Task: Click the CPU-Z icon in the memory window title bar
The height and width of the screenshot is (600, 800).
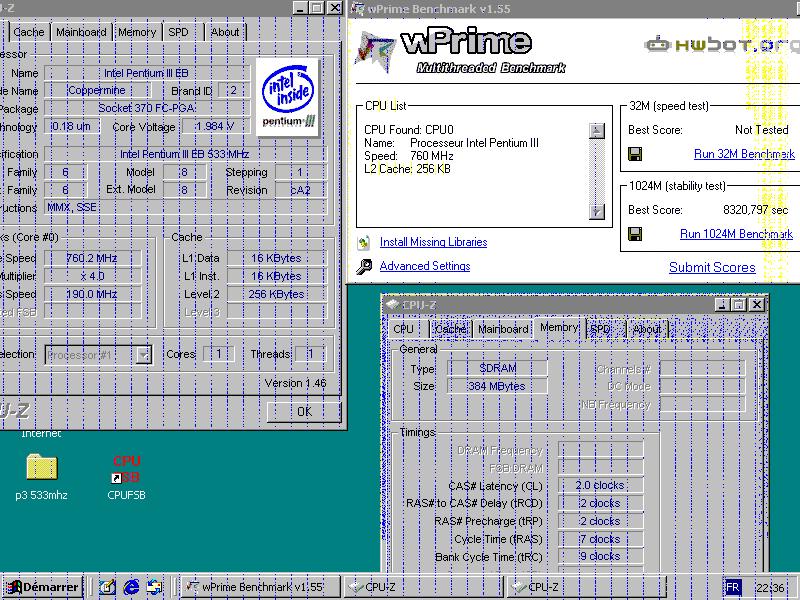Action: coord(392,305)
